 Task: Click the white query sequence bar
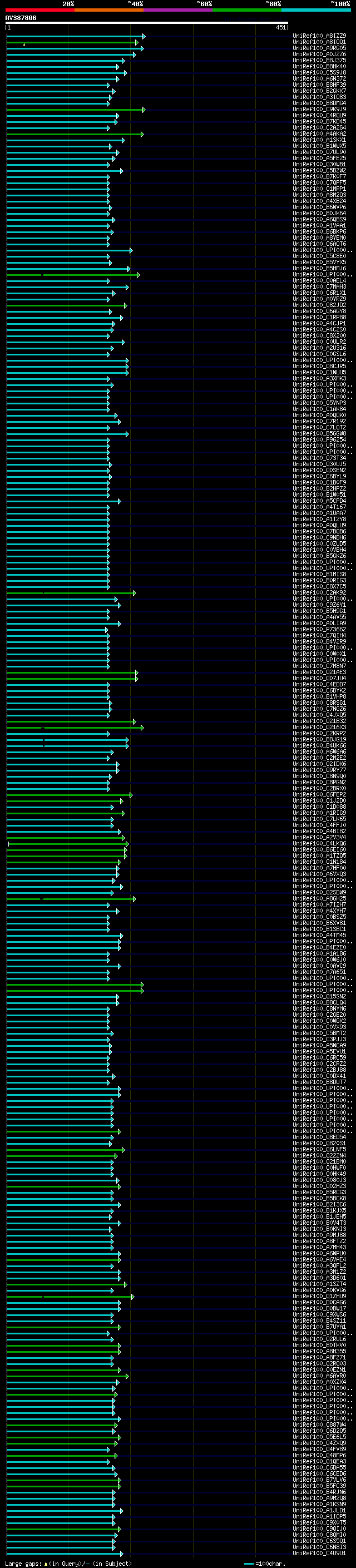[147, 23]
